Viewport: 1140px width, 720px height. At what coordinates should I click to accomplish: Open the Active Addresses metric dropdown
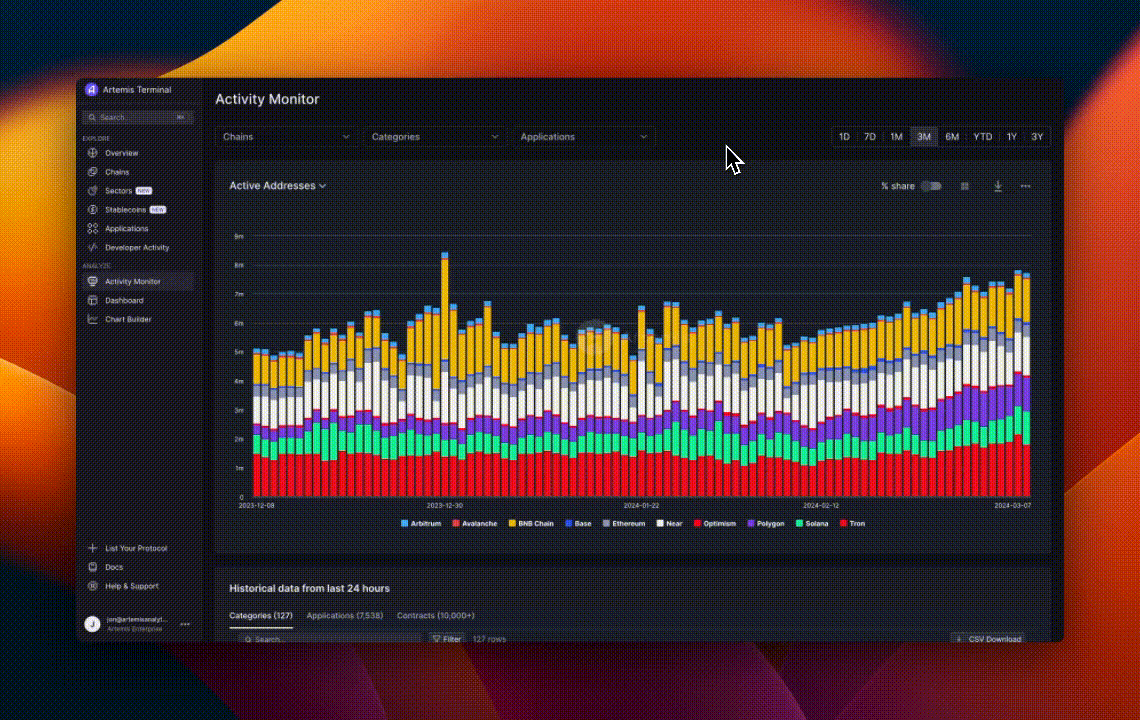(x=278, y=185)
